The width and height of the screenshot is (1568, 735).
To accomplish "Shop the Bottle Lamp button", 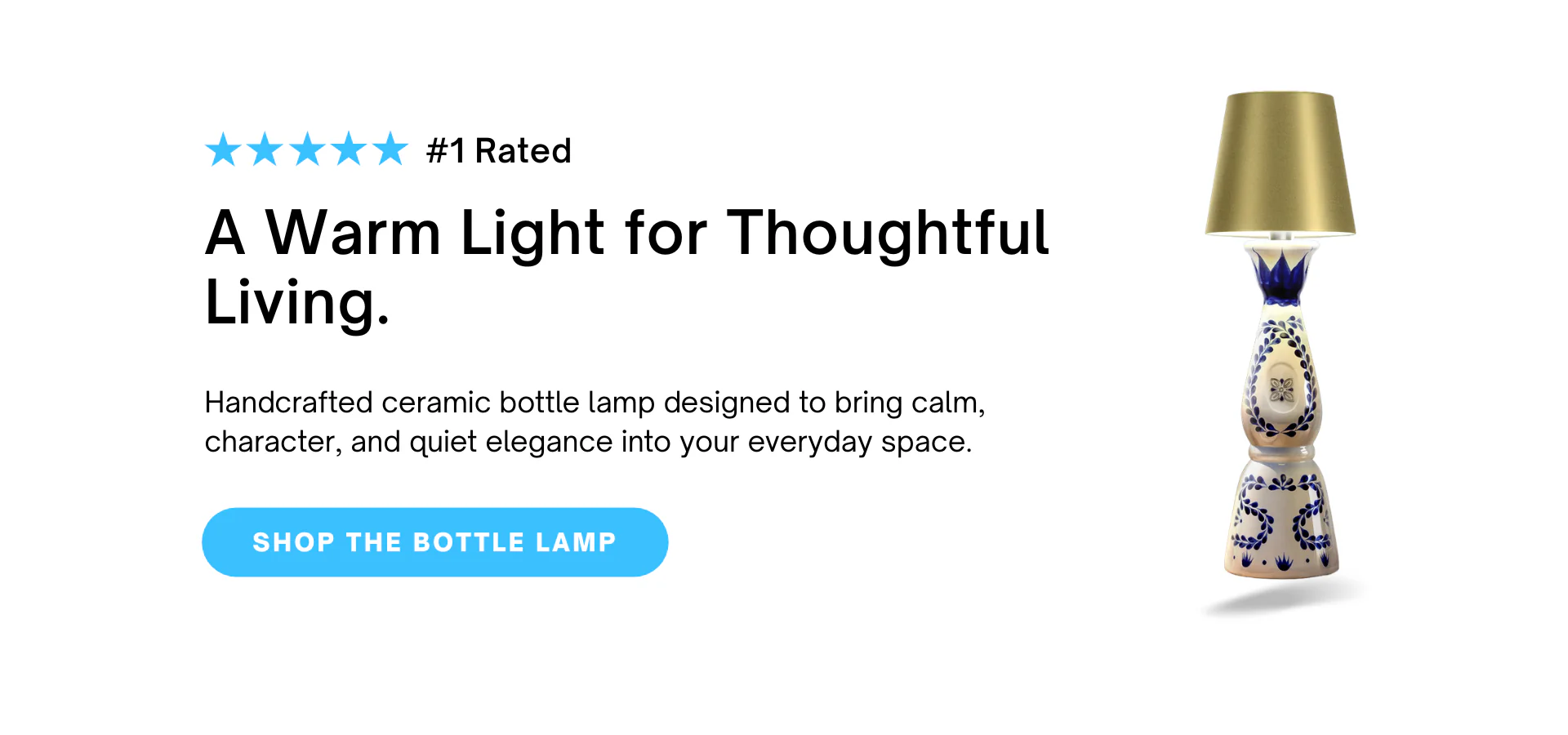I will pos(434,542).
